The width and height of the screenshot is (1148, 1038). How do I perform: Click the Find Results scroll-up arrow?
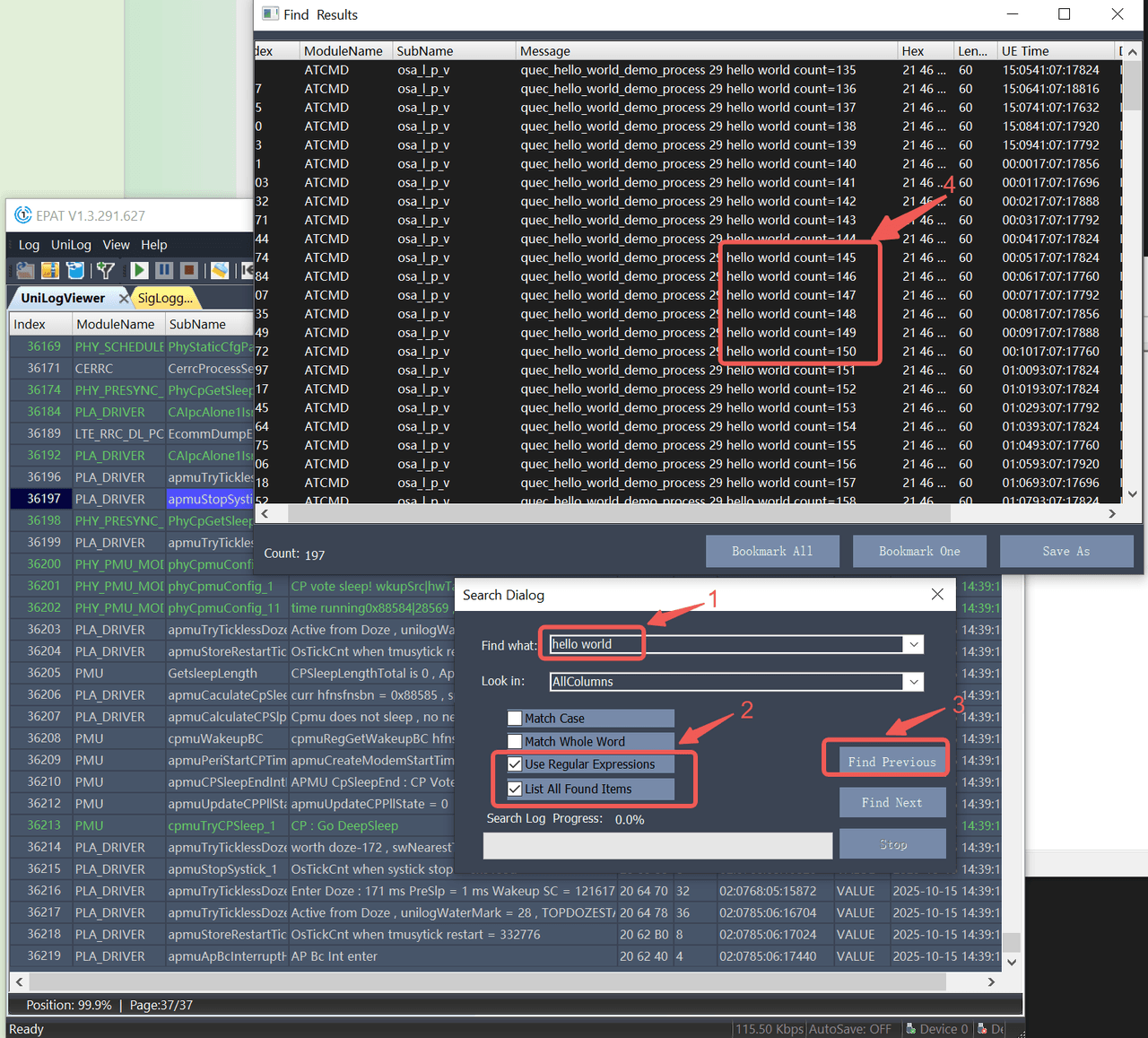point(1133,52)
